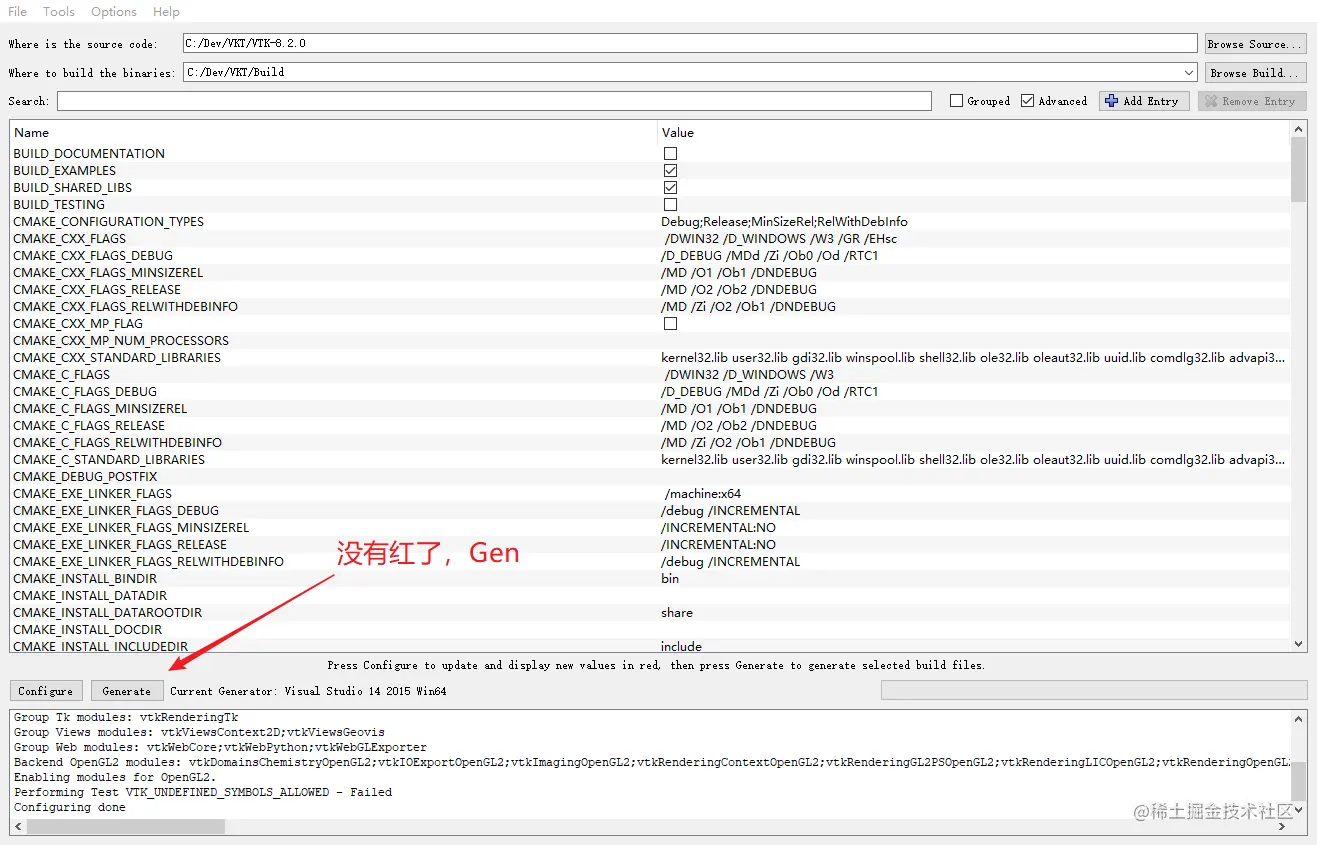Click the VTK_UNDEFINED_SYMBOLS_ALLOWED log line
The image size is (1317, 845).
203,792
